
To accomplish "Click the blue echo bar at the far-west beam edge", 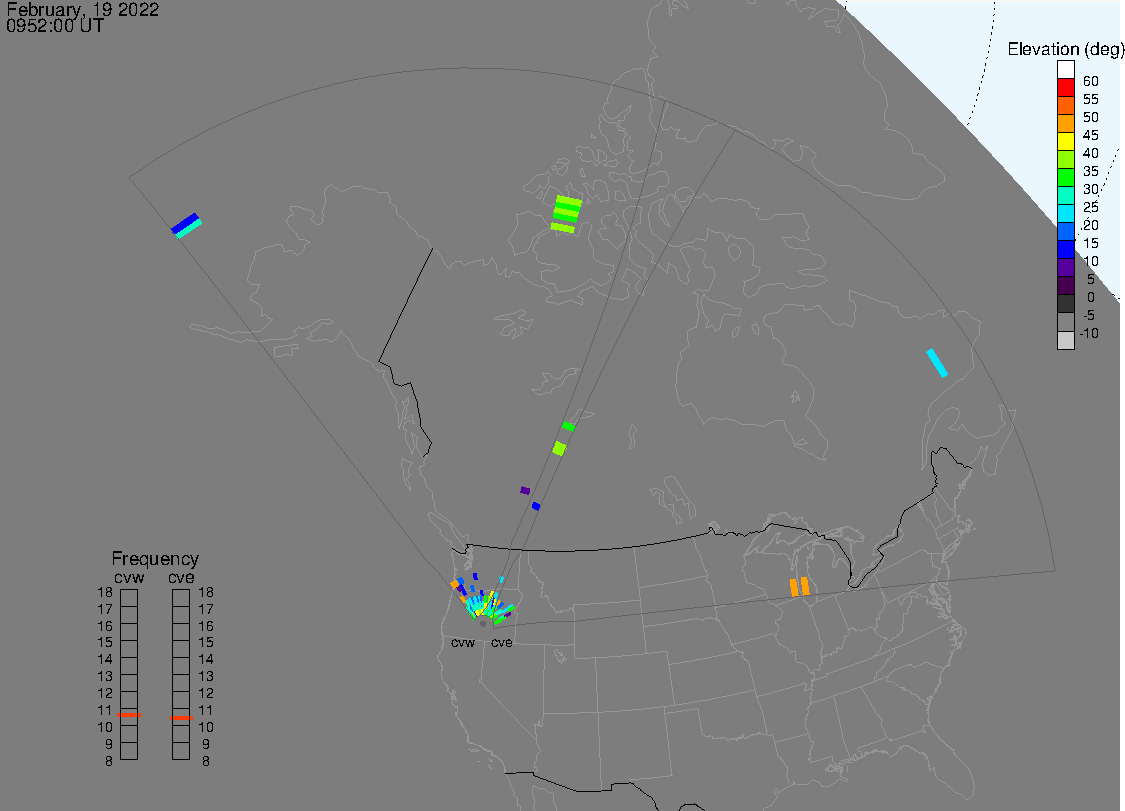I will coord(186,225).
